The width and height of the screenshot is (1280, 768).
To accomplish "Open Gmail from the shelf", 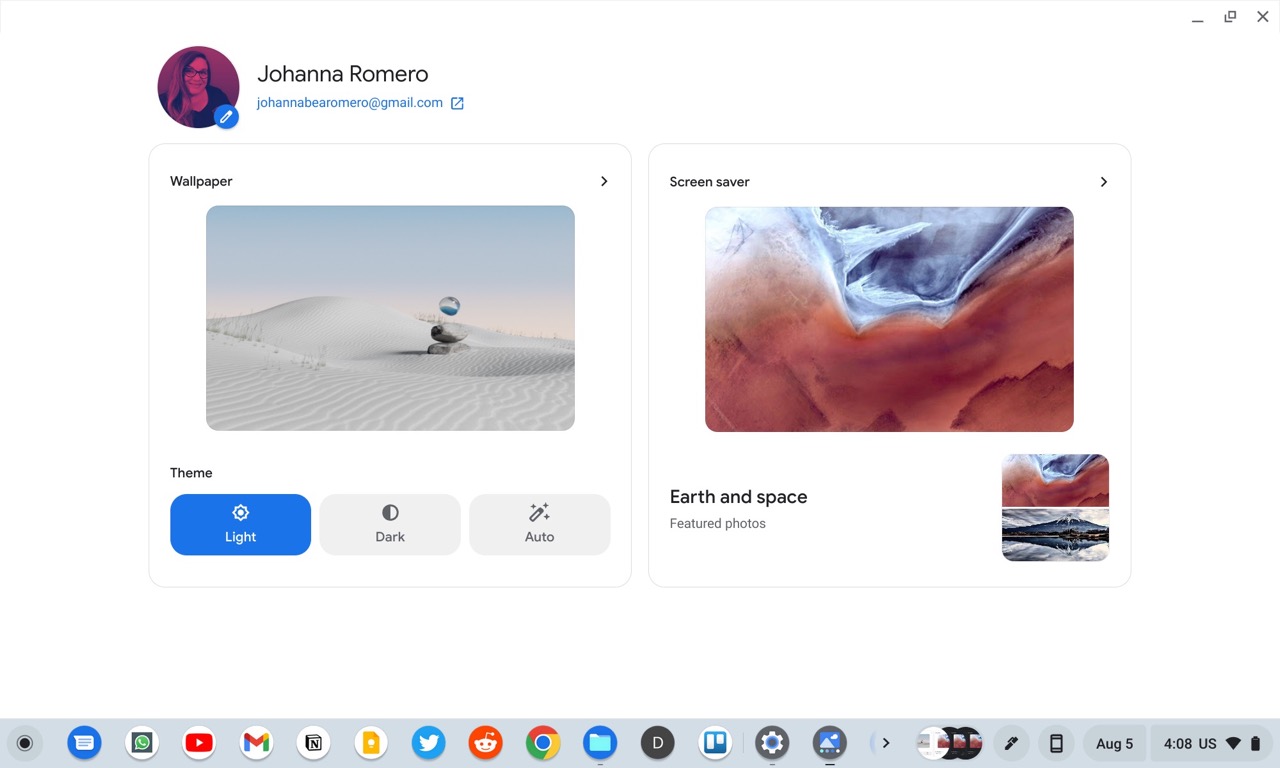I will [257, 743].
